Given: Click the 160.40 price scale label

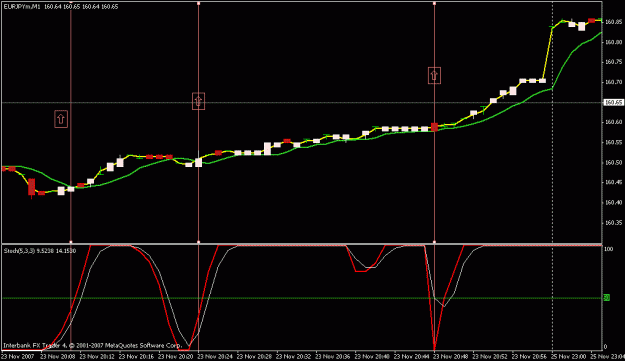Looking at the screenshot, I should [613, 203].
